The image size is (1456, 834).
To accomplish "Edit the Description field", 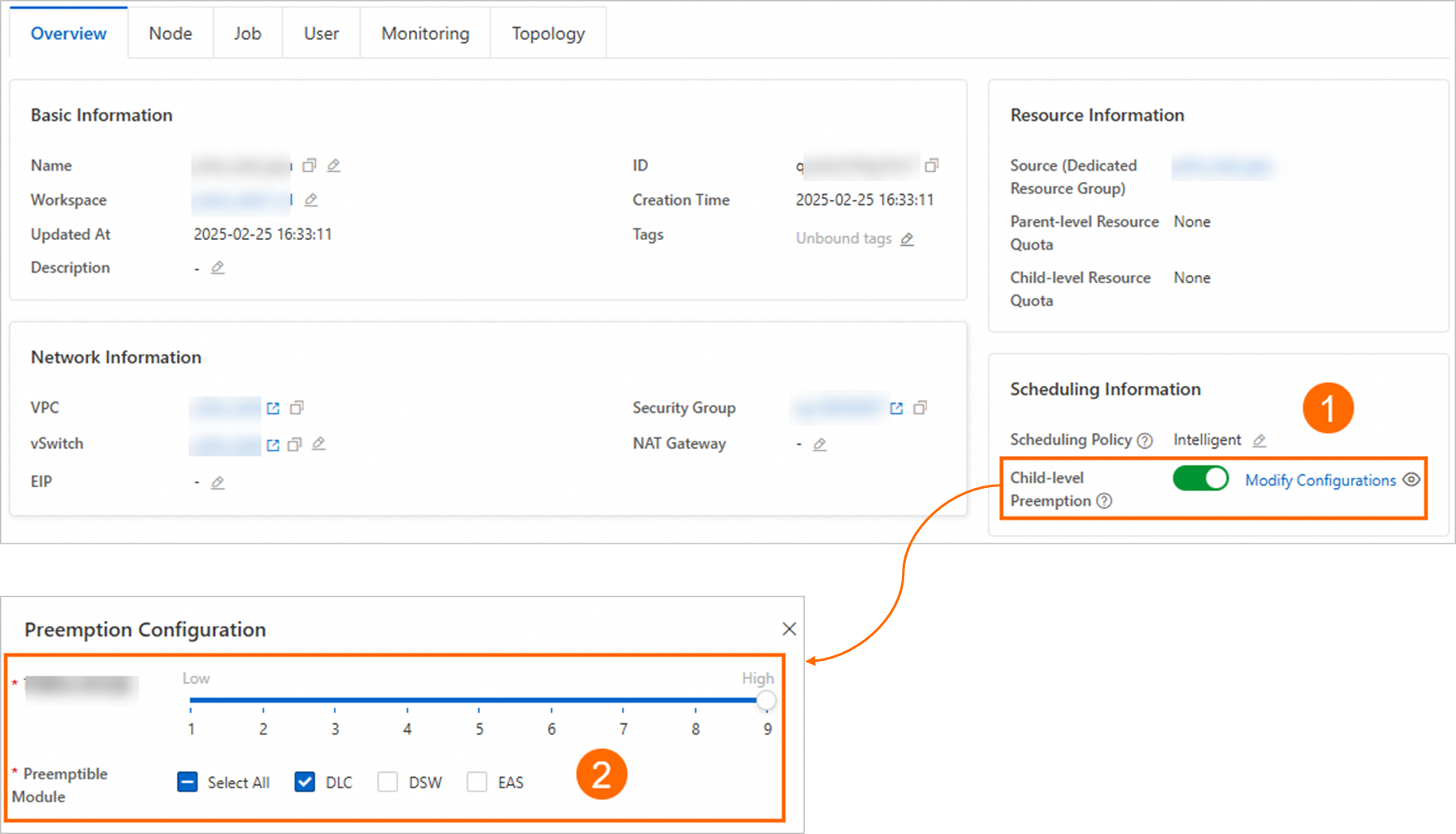I will pos(218,268).
